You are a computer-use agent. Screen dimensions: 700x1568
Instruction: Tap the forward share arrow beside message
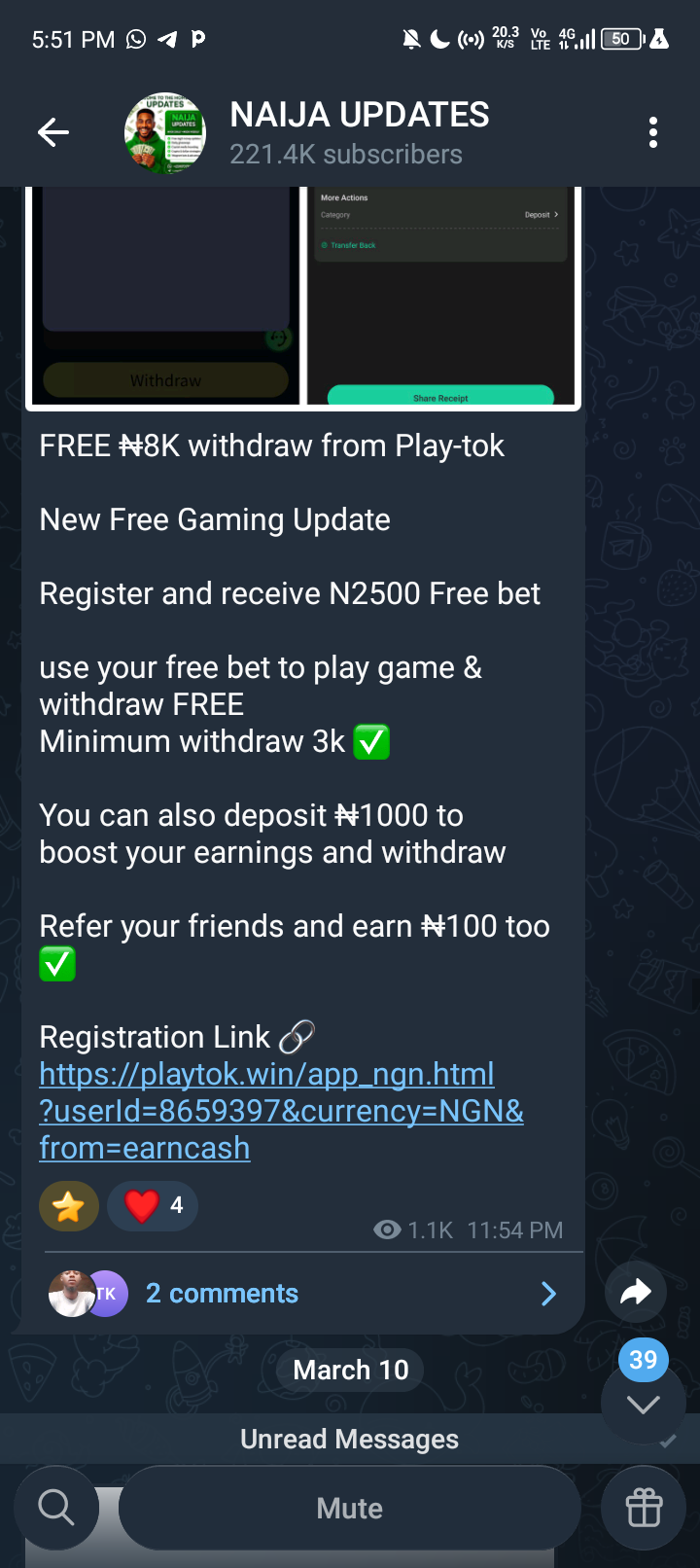pyautogui.click(x=635, y=1292)
